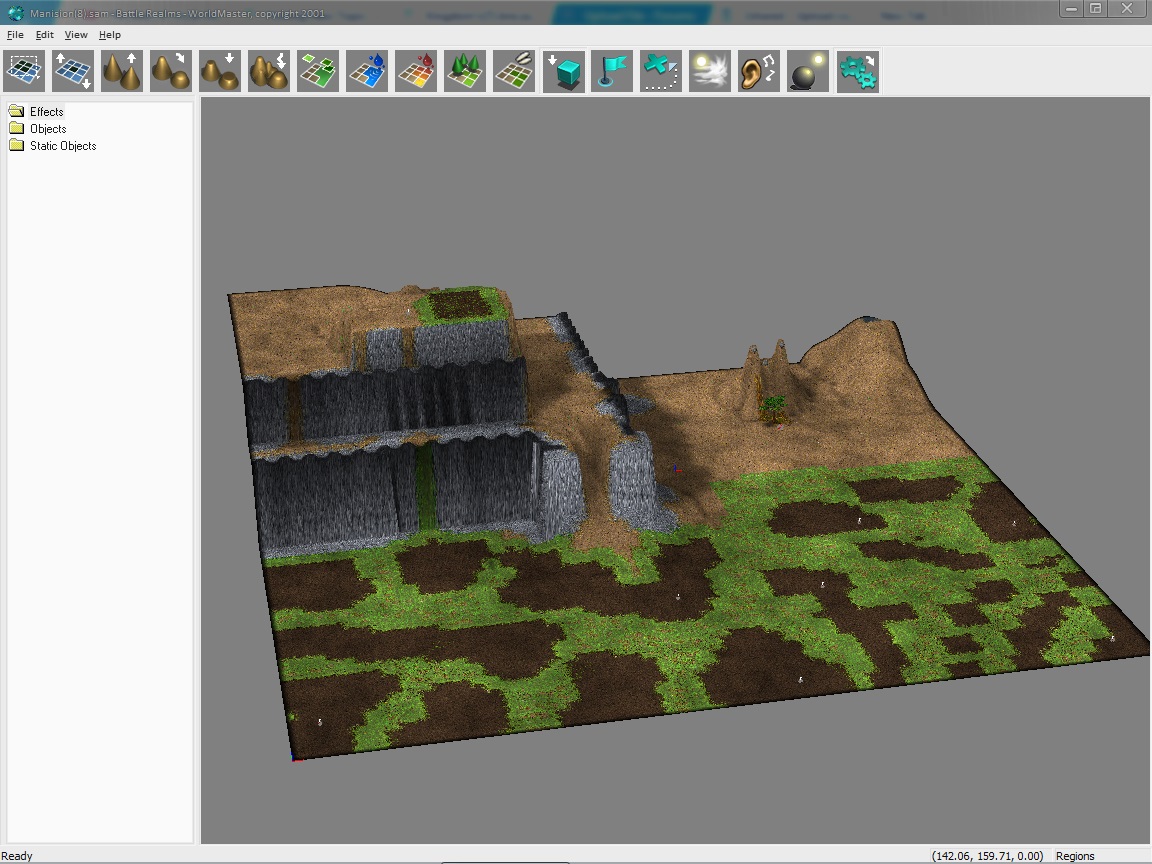Image resolution: width=1152 pixels, height=864 pixels.
Task: Select the Static Objects folder
Action: coord(62,145)
